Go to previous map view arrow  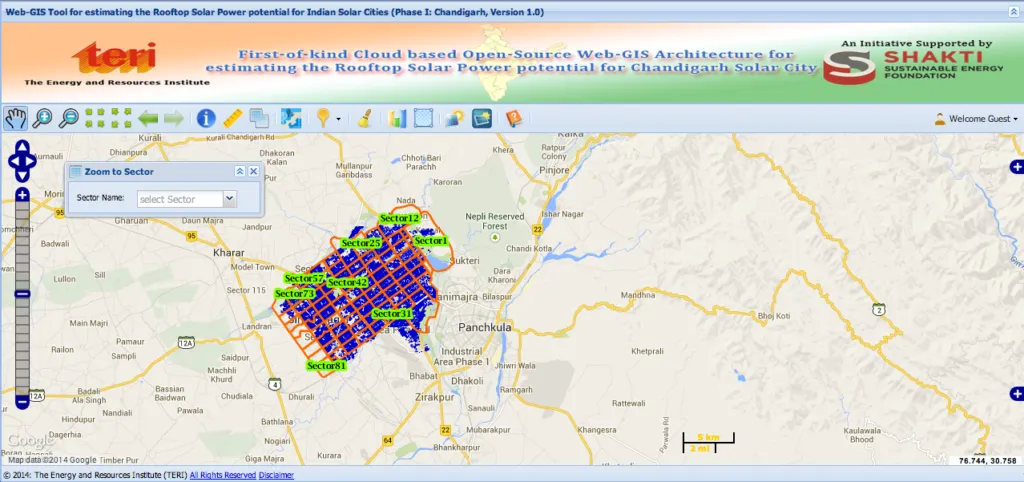point(148,119)
